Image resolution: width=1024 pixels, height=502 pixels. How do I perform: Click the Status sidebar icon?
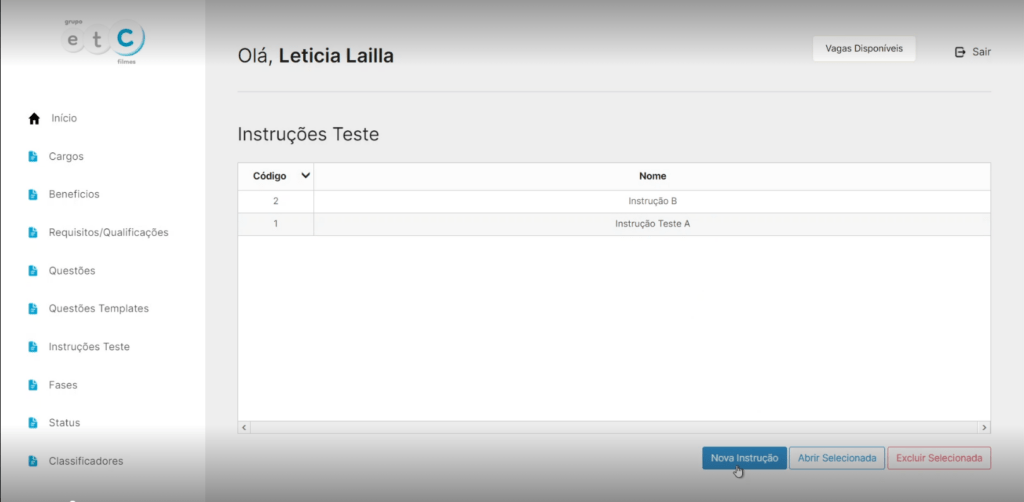33,423
